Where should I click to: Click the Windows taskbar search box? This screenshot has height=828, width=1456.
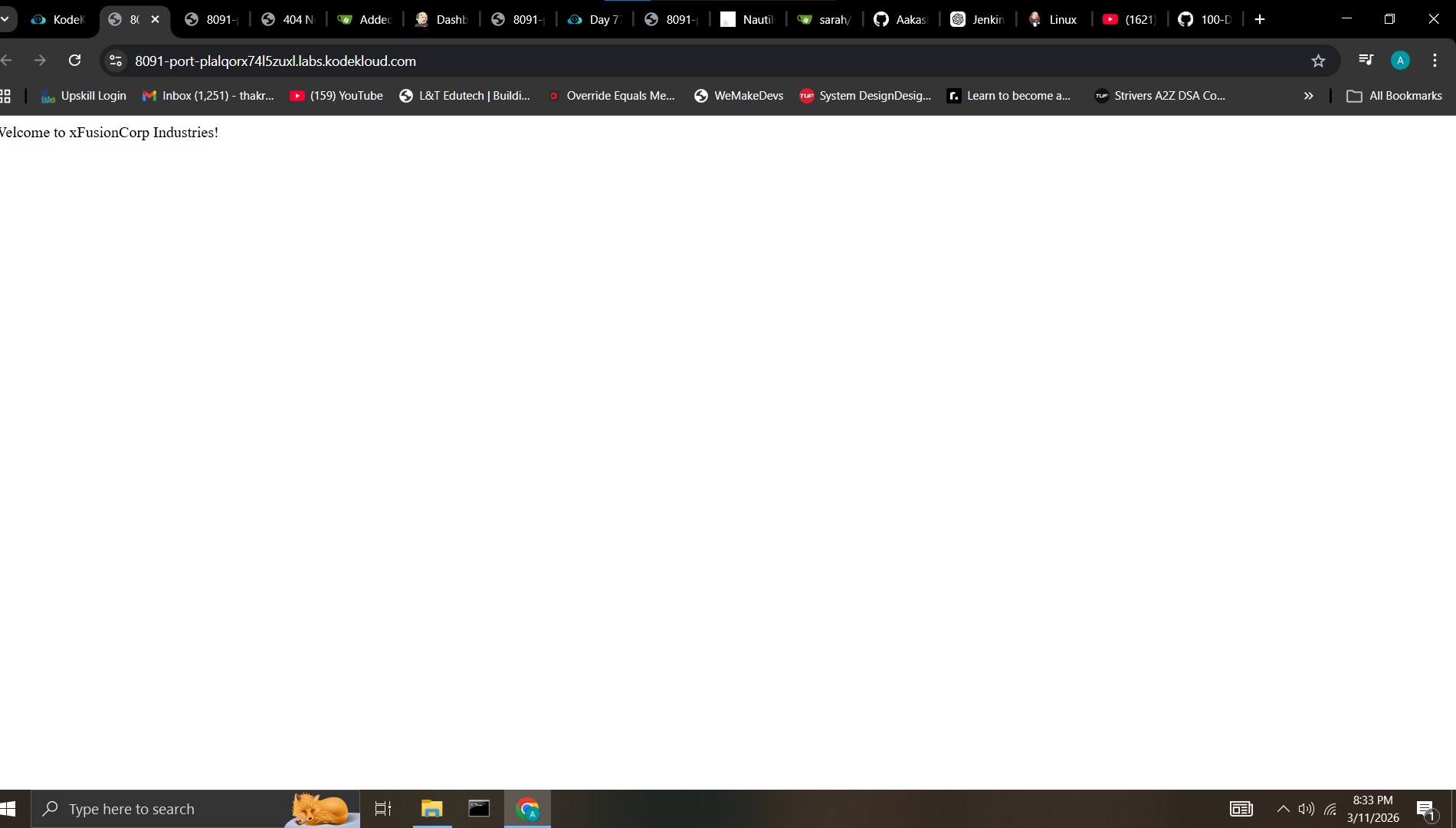195,809
